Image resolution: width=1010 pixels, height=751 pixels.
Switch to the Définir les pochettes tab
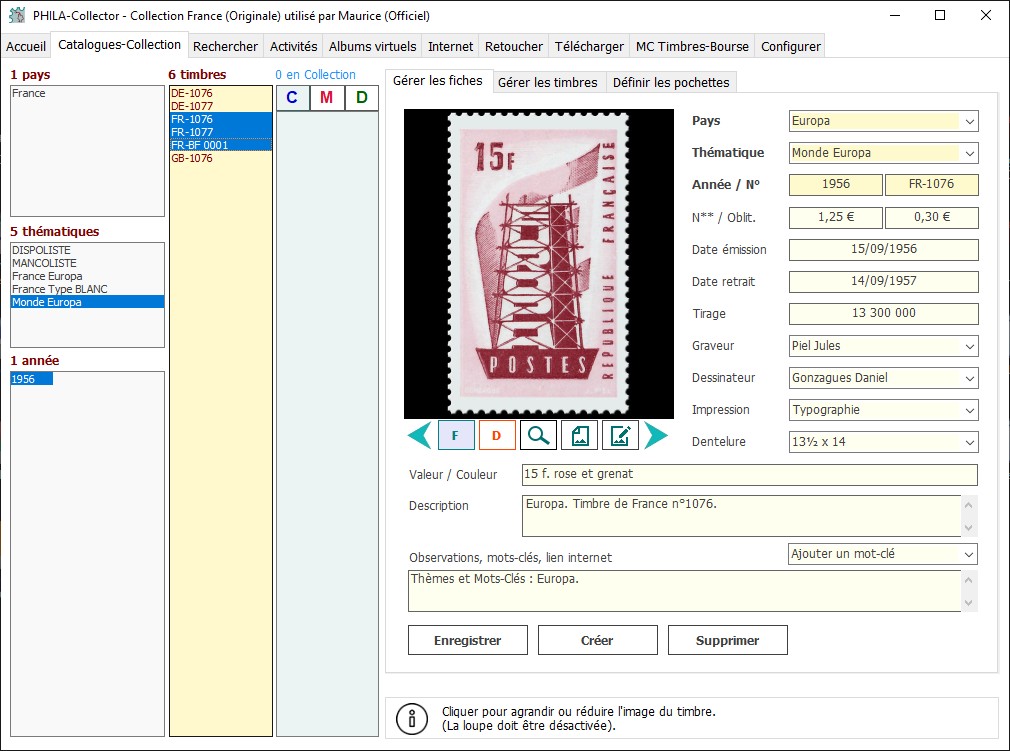pos(671,82)
